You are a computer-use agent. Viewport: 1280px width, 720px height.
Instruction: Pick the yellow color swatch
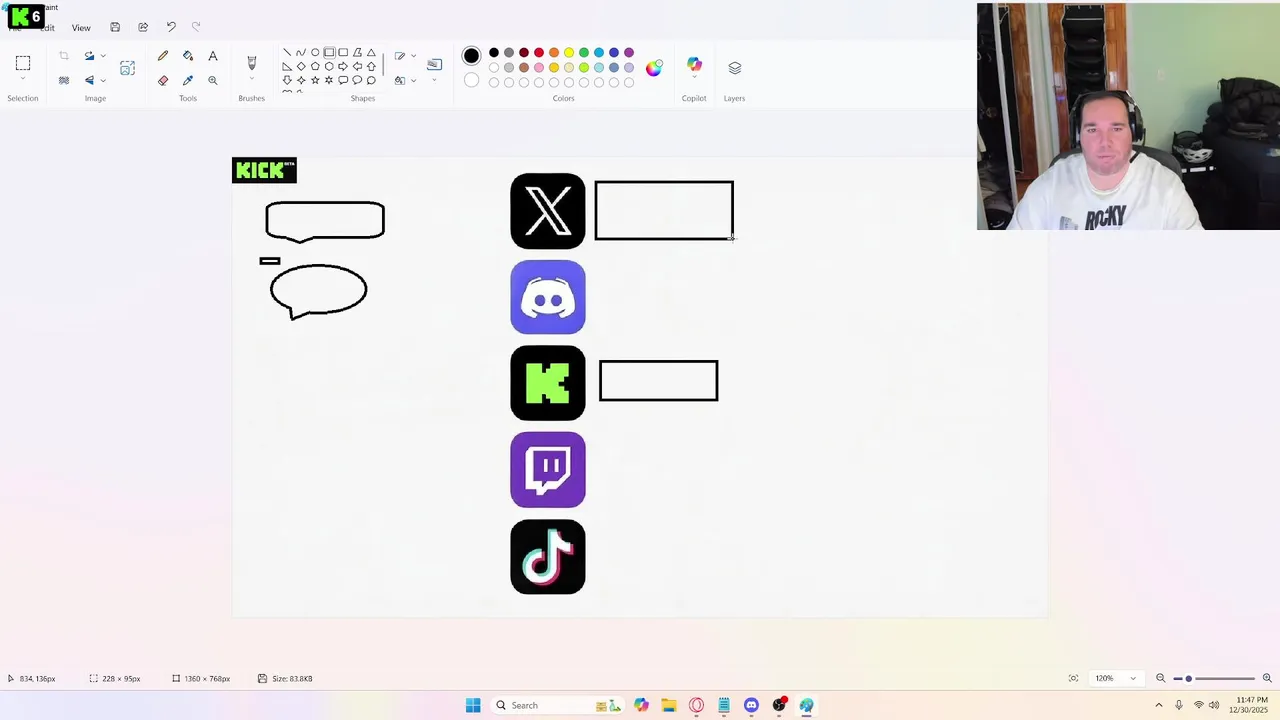pyautogui.click(x=569, y=52)
